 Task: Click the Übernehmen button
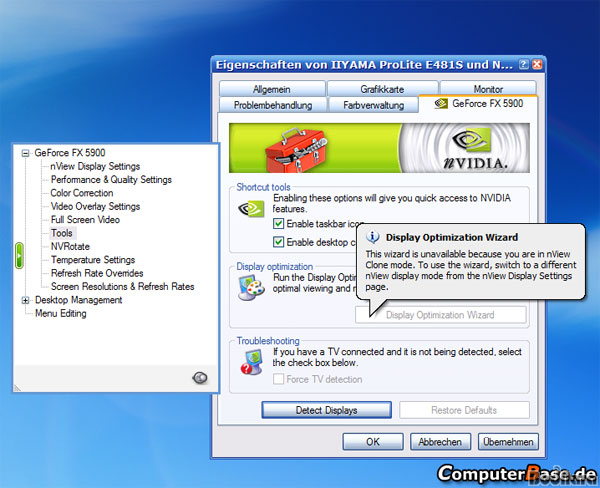click(x=508, y=442)
